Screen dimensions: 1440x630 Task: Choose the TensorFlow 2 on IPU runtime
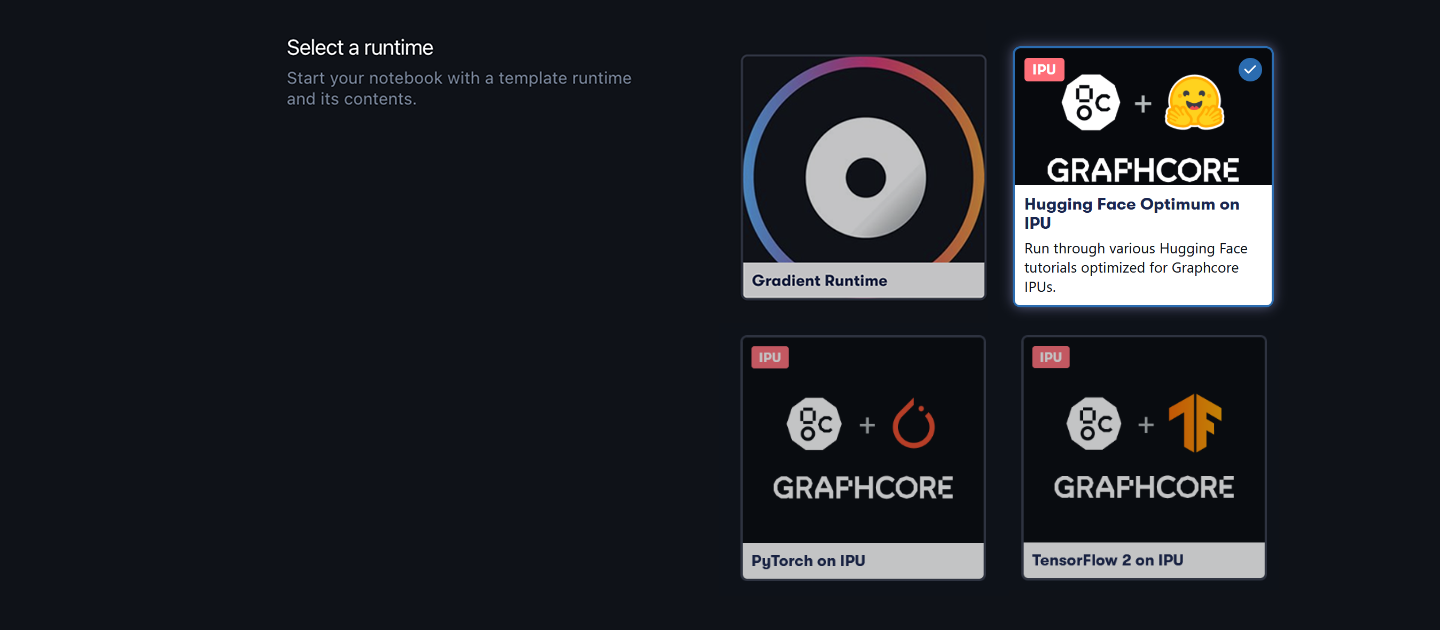point(1144,457)
